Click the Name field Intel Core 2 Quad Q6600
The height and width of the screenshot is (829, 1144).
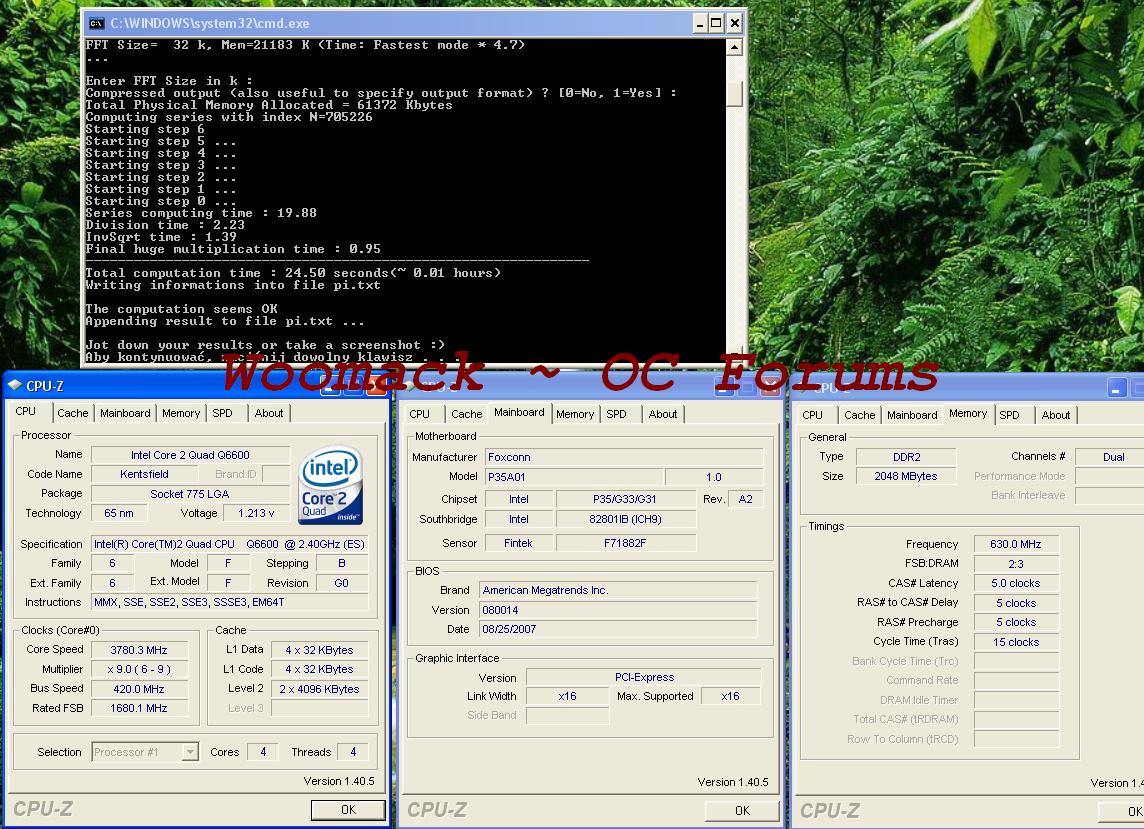coord(190,455)
